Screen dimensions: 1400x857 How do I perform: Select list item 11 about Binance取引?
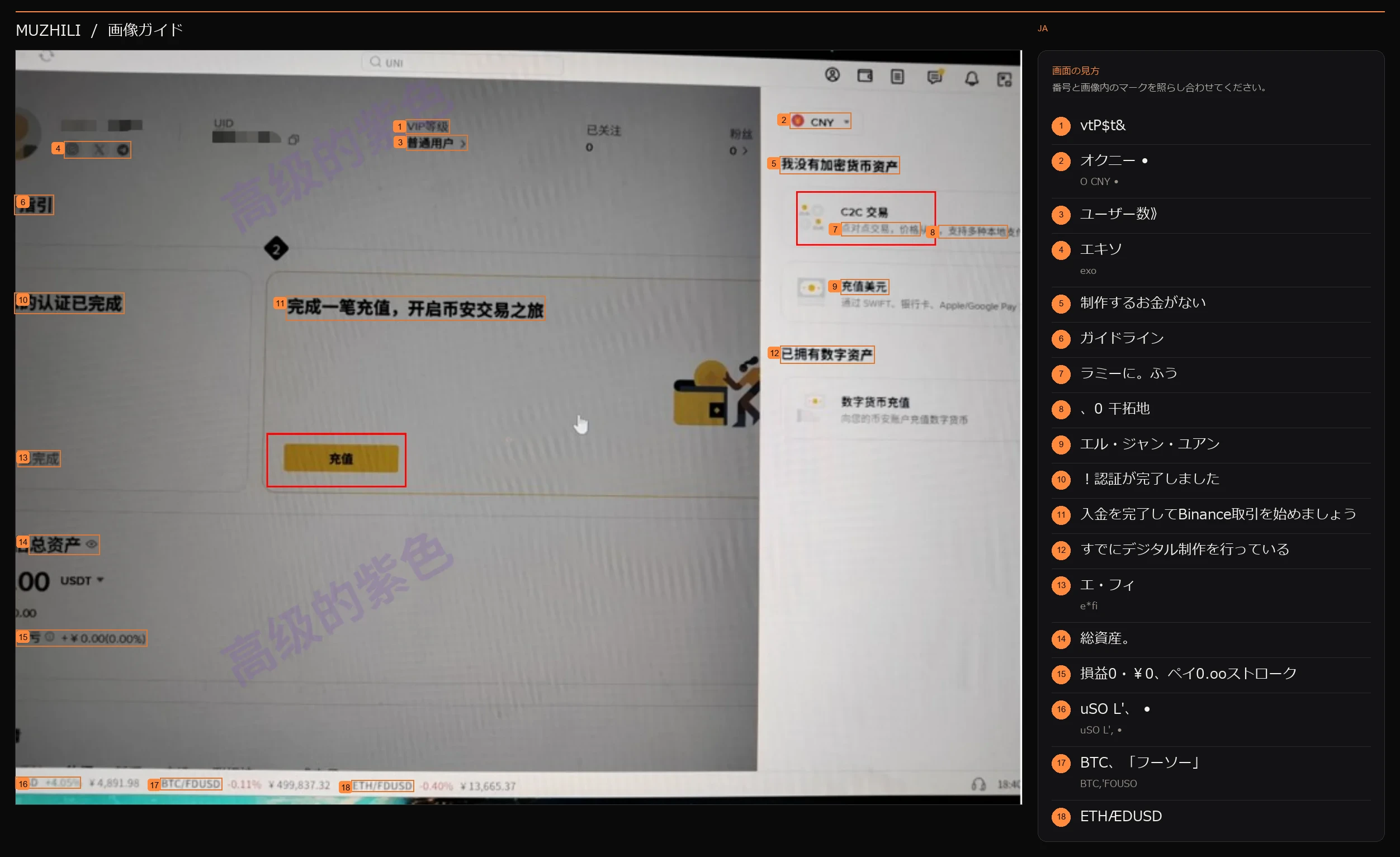click(x=1211, y=514)
